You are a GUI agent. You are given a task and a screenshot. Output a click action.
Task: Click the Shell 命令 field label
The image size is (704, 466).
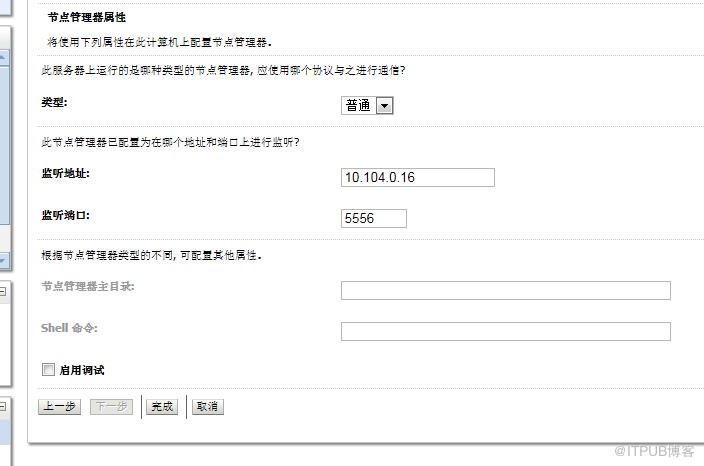(69, 327)
